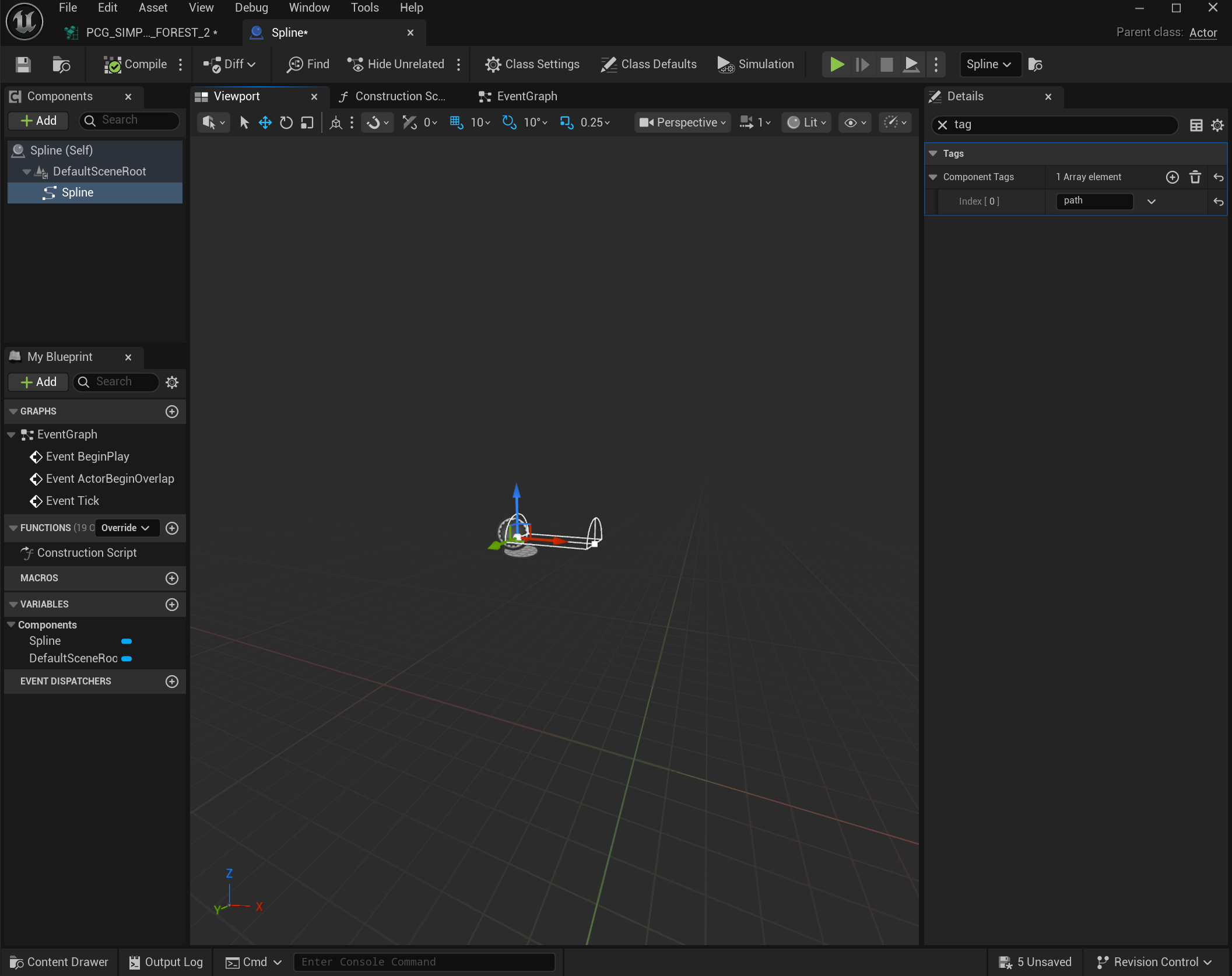The image size is (1232, 976).
Task: Open the Perspective view mode dropdown
Action: 682,122
